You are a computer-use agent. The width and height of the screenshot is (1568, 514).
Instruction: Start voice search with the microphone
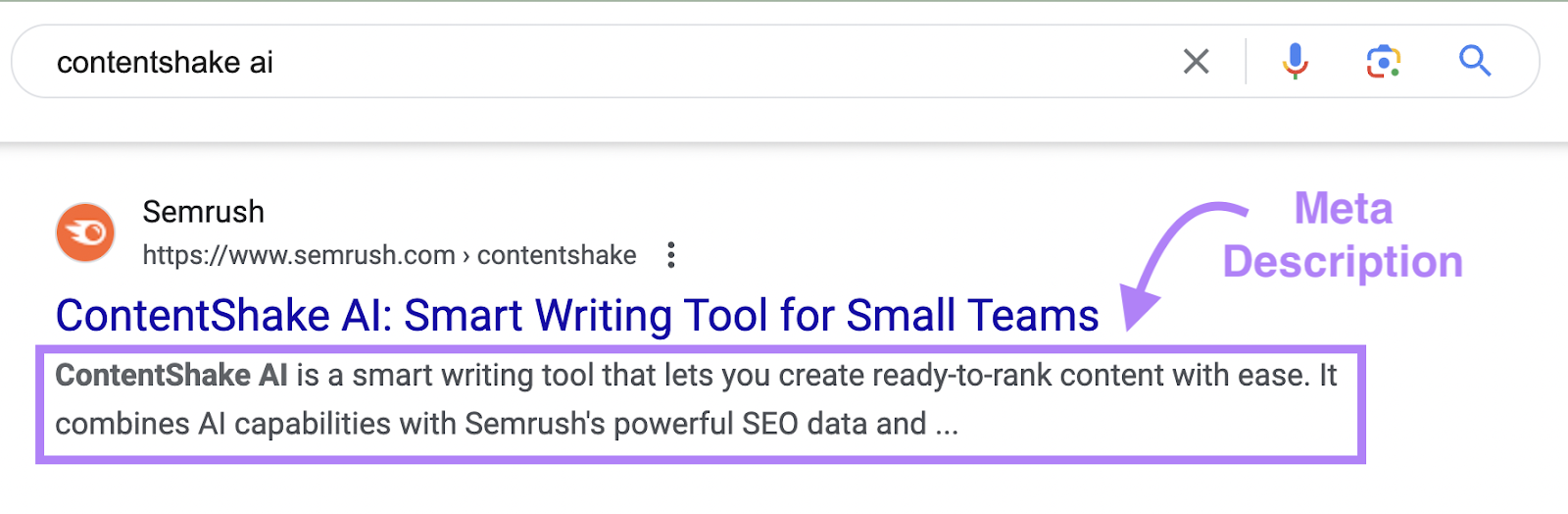click(x=1295, y=62)
